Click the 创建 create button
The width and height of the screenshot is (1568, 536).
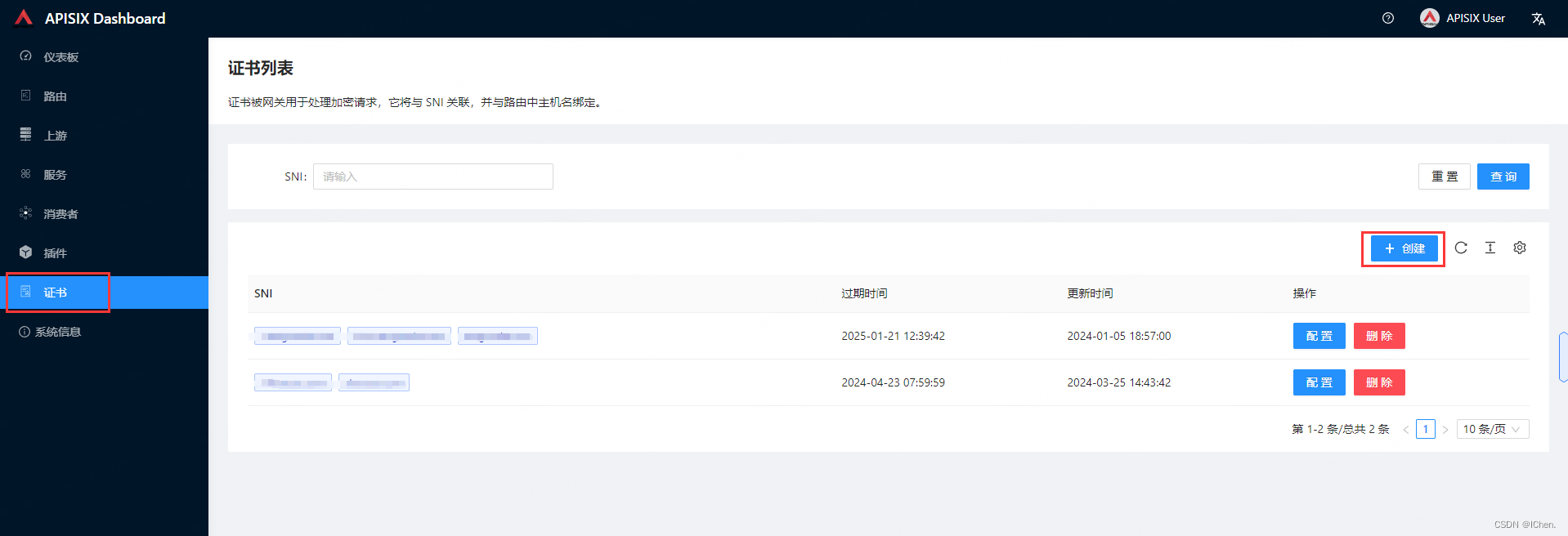(x=1404, y=248)
